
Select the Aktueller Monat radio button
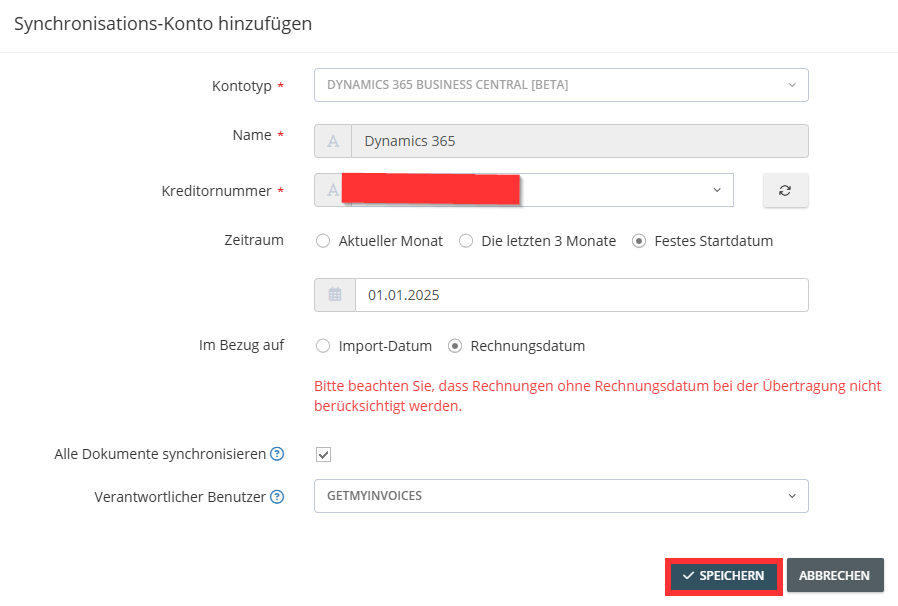click(x=323, y=241)
